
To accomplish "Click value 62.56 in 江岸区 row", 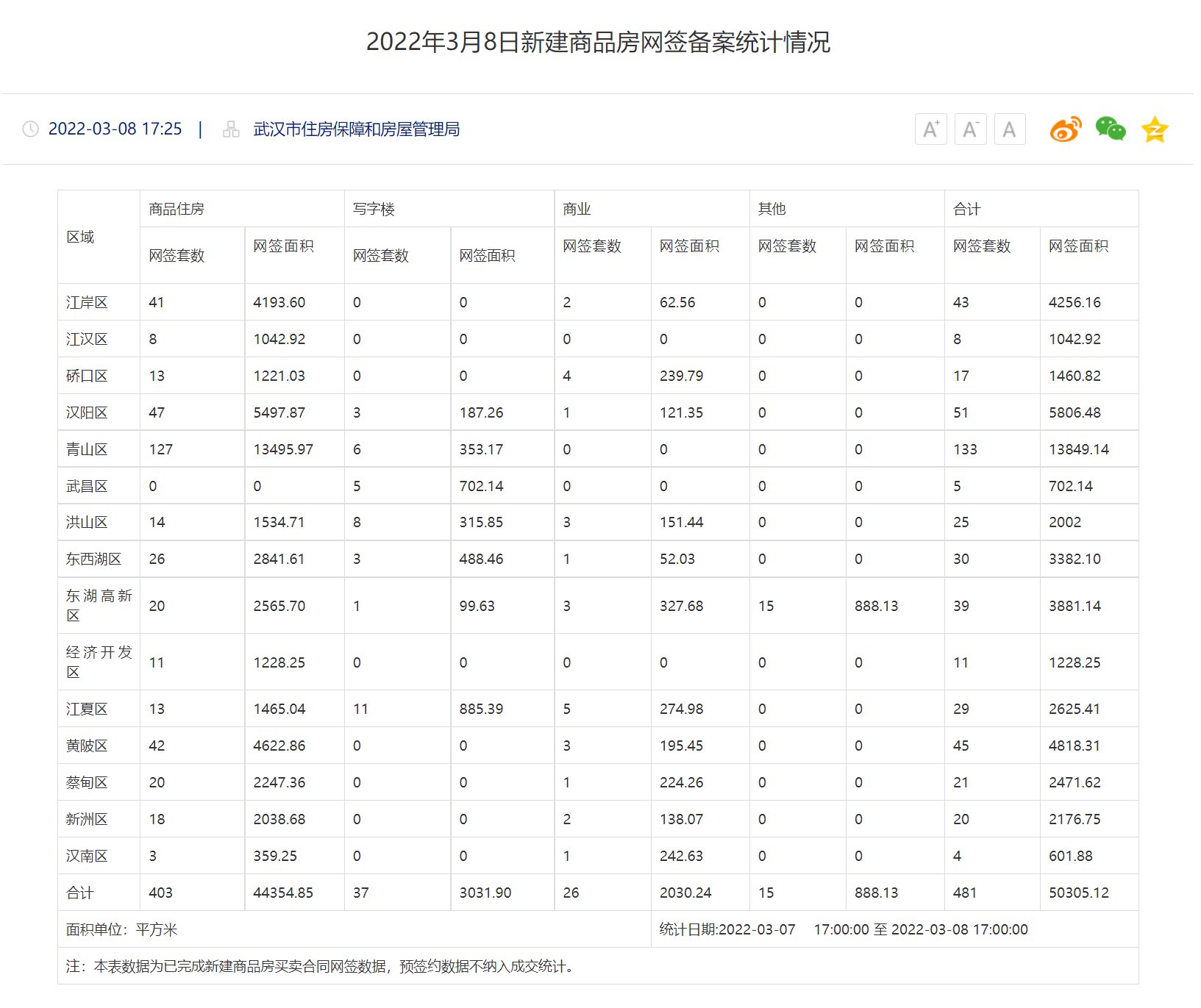I will [677, 302].
